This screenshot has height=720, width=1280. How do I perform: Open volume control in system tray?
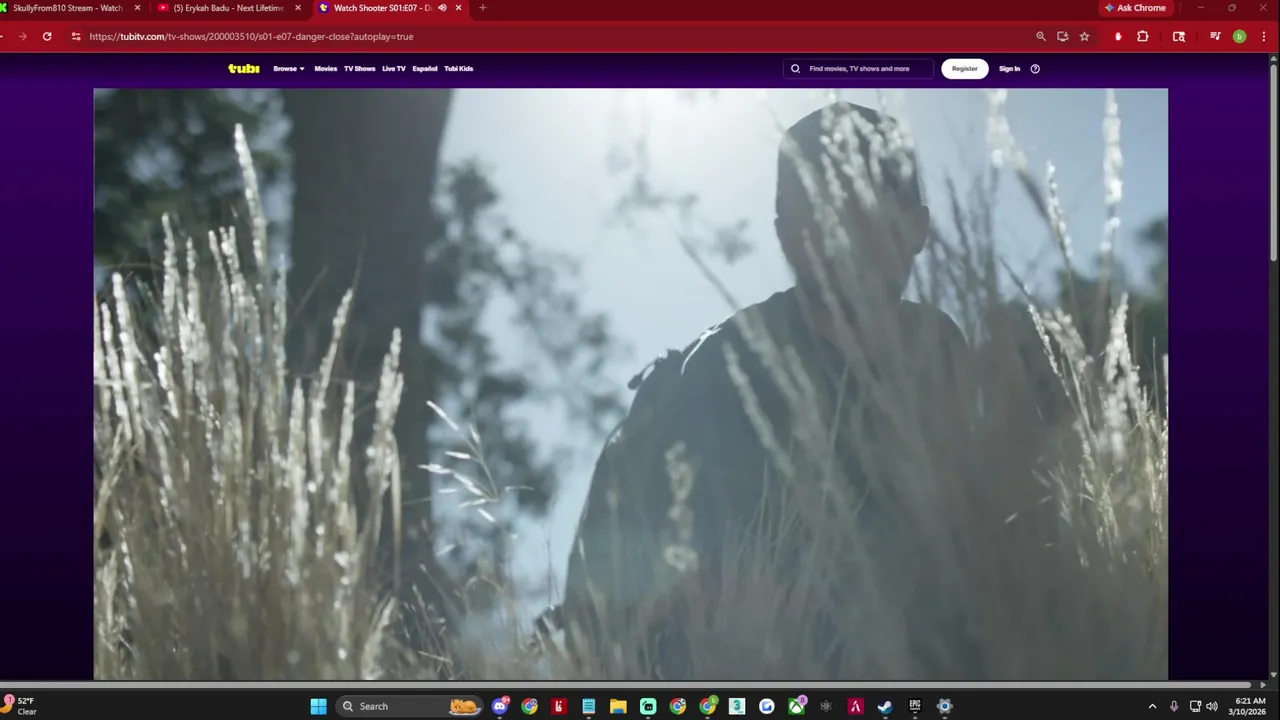click(x=1212, y=706)
